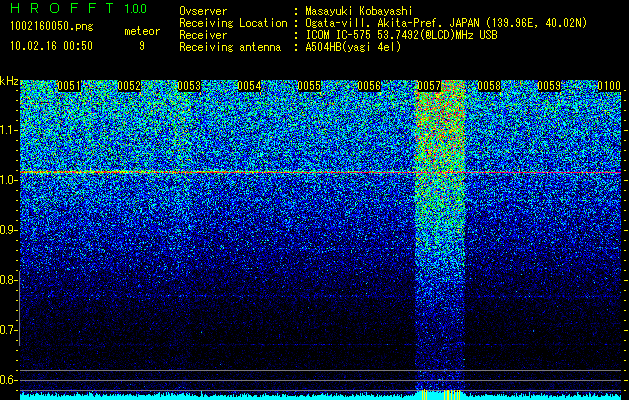This screenshot has height=400, width=629.
Task: Click the 0051 time marker label
Action: tap(69, 86)
